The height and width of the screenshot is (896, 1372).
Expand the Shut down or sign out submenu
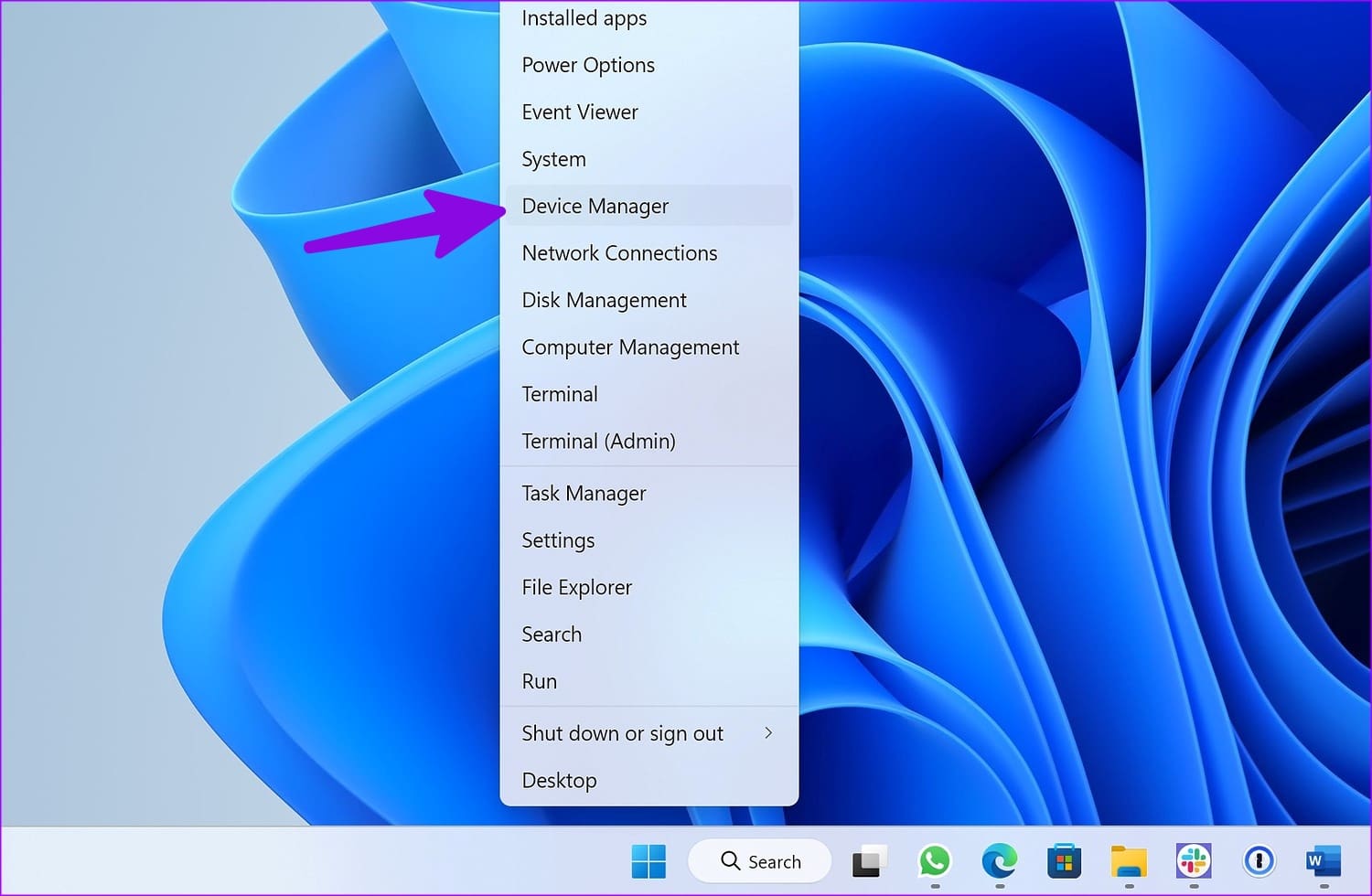(x=622, y=733)
